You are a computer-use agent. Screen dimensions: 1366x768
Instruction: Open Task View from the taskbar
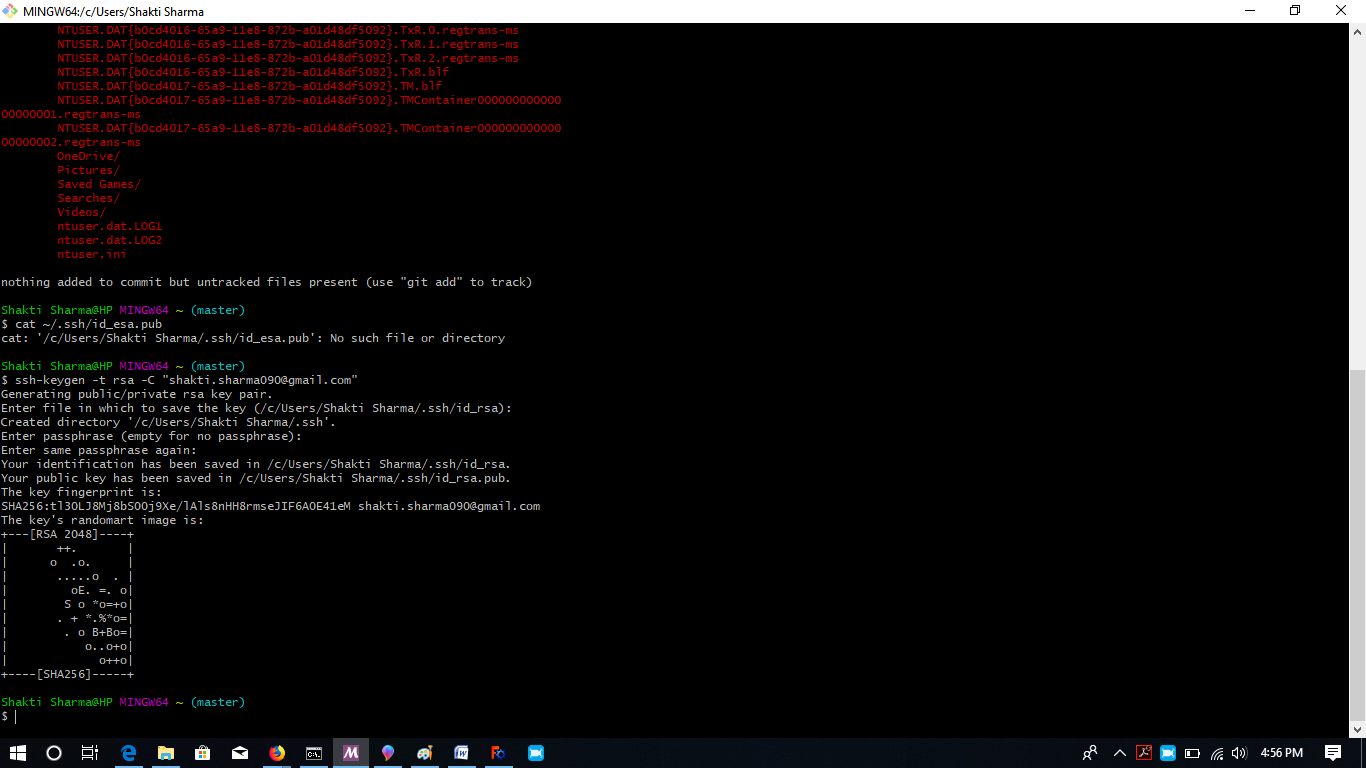[x=90, y=753]
